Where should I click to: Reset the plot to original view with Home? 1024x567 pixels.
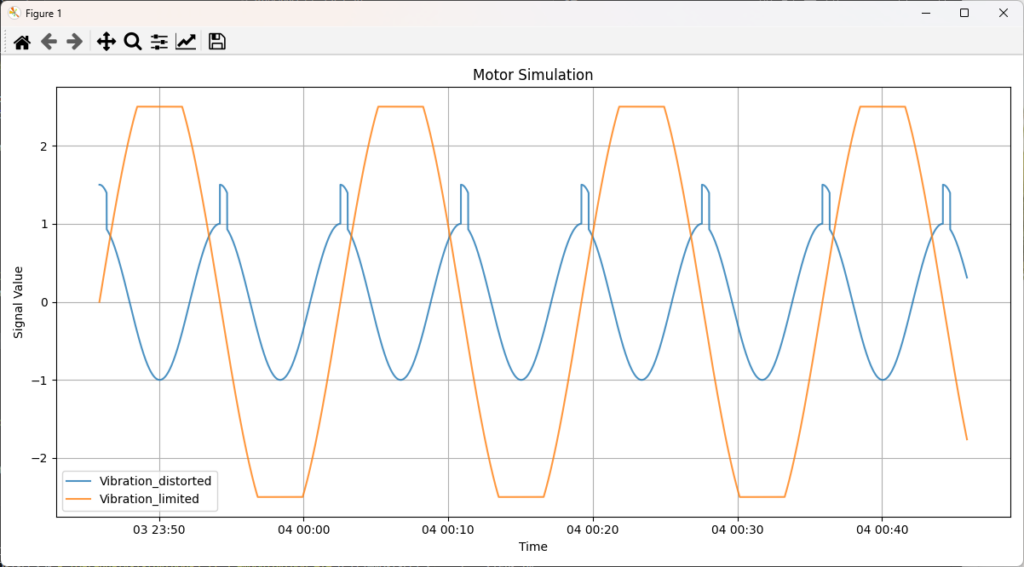(x=22, y=41)
